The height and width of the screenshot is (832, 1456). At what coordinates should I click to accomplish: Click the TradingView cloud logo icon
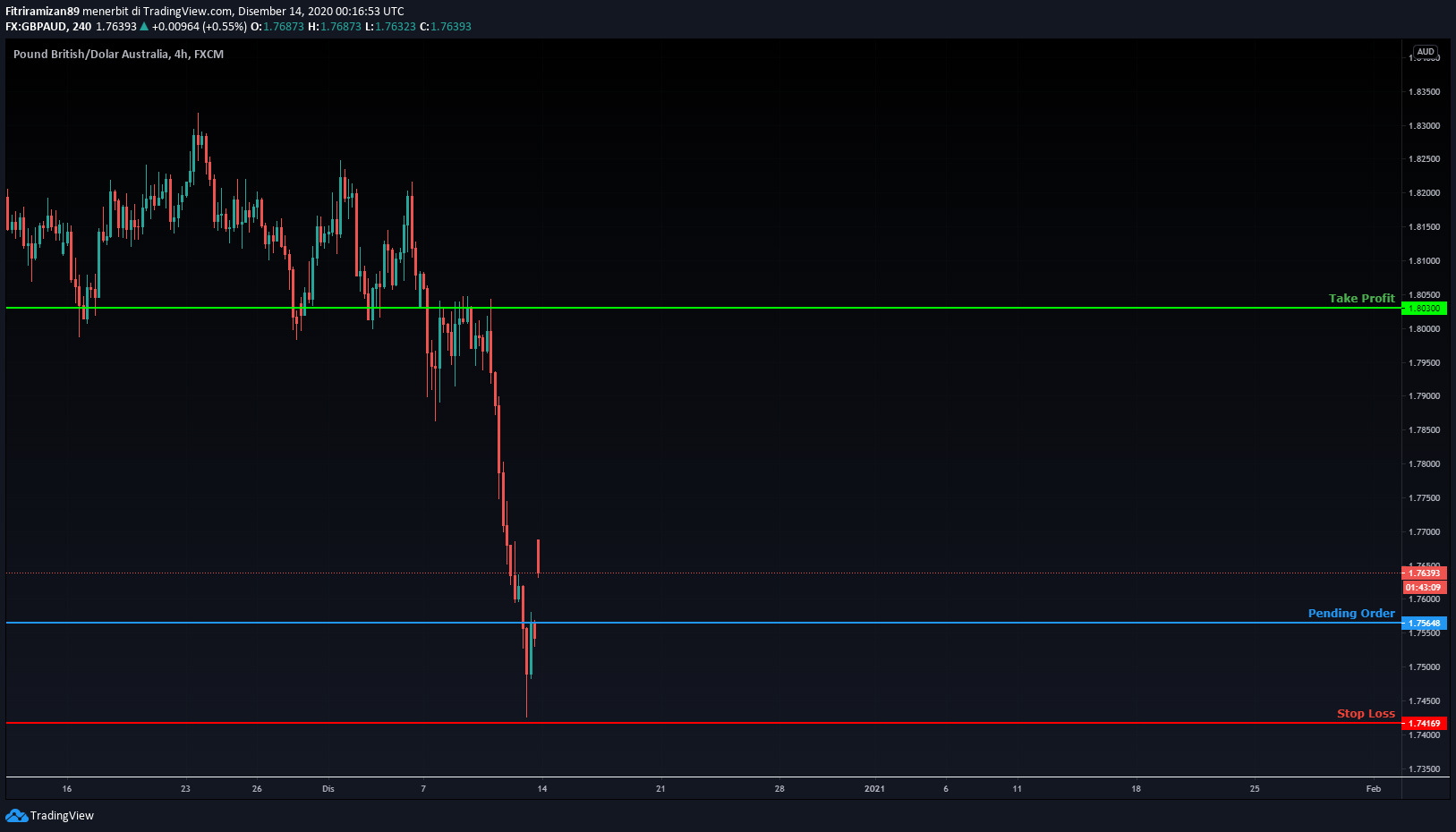pyautogui.click(x=16, y=815)
